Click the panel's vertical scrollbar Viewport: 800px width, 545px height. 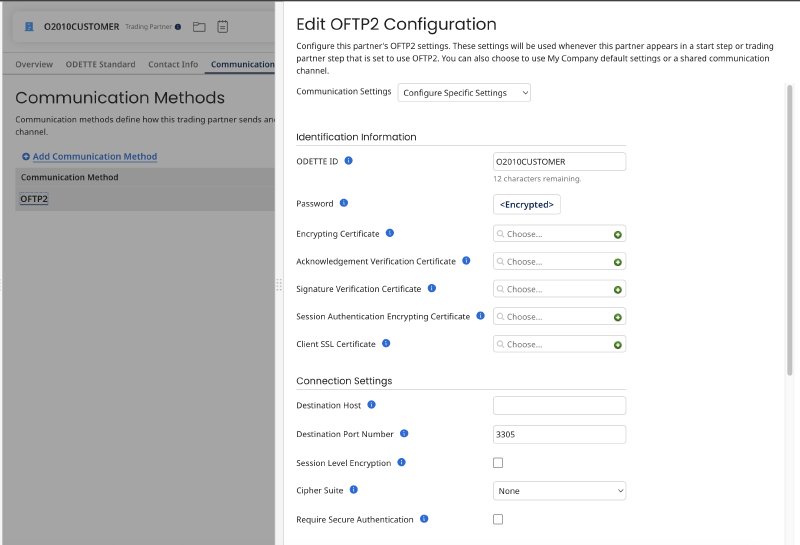point(789,230)
